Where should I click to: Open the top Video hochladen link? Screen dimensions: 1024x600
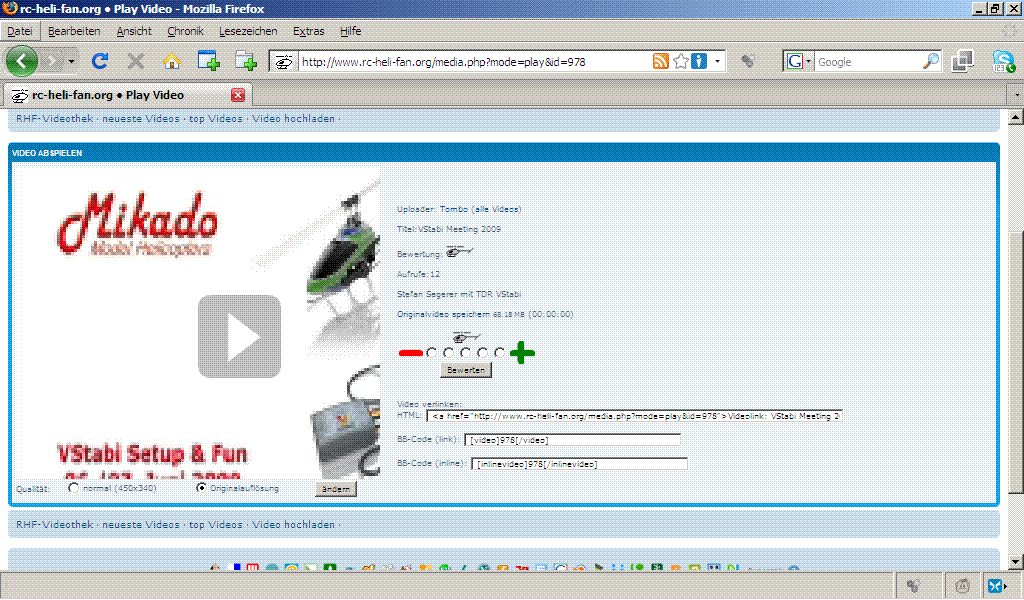click(x=293, y=119)
